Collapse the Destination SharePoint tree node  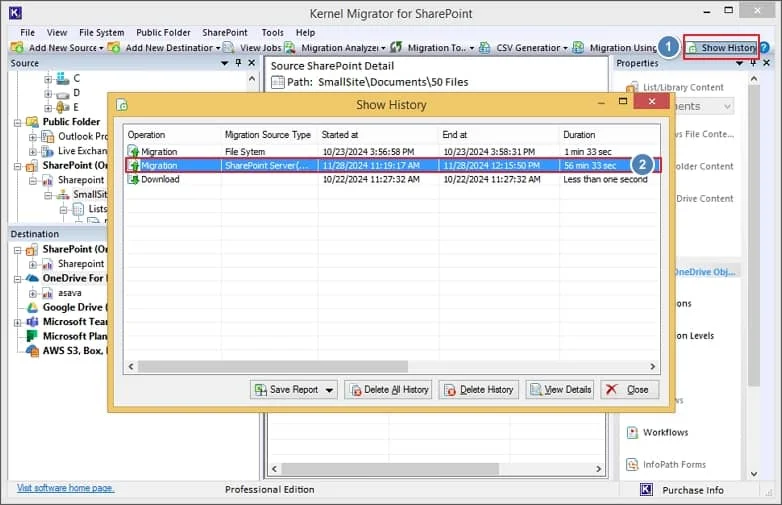(17, 249)
